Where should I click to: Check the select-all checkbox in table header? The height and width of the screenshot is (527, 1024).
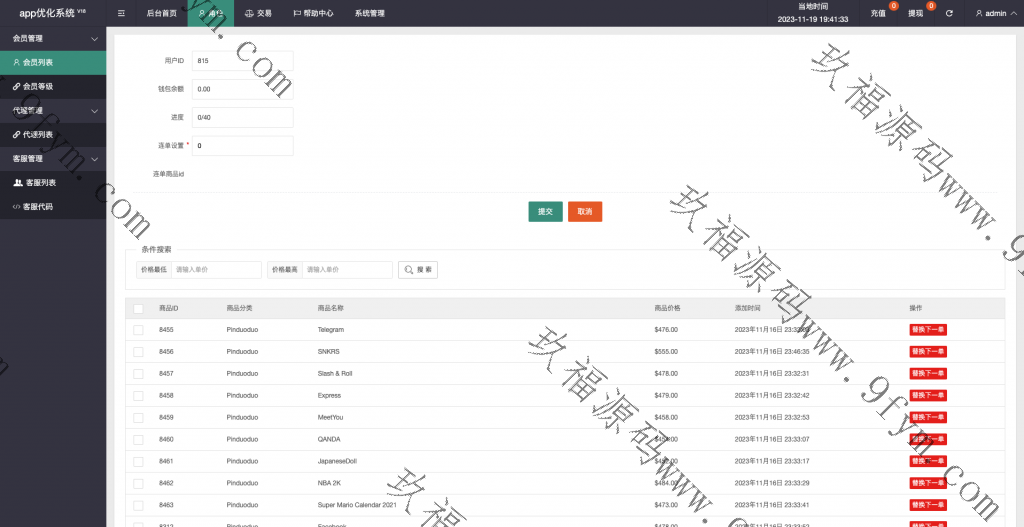coord(138,308)
